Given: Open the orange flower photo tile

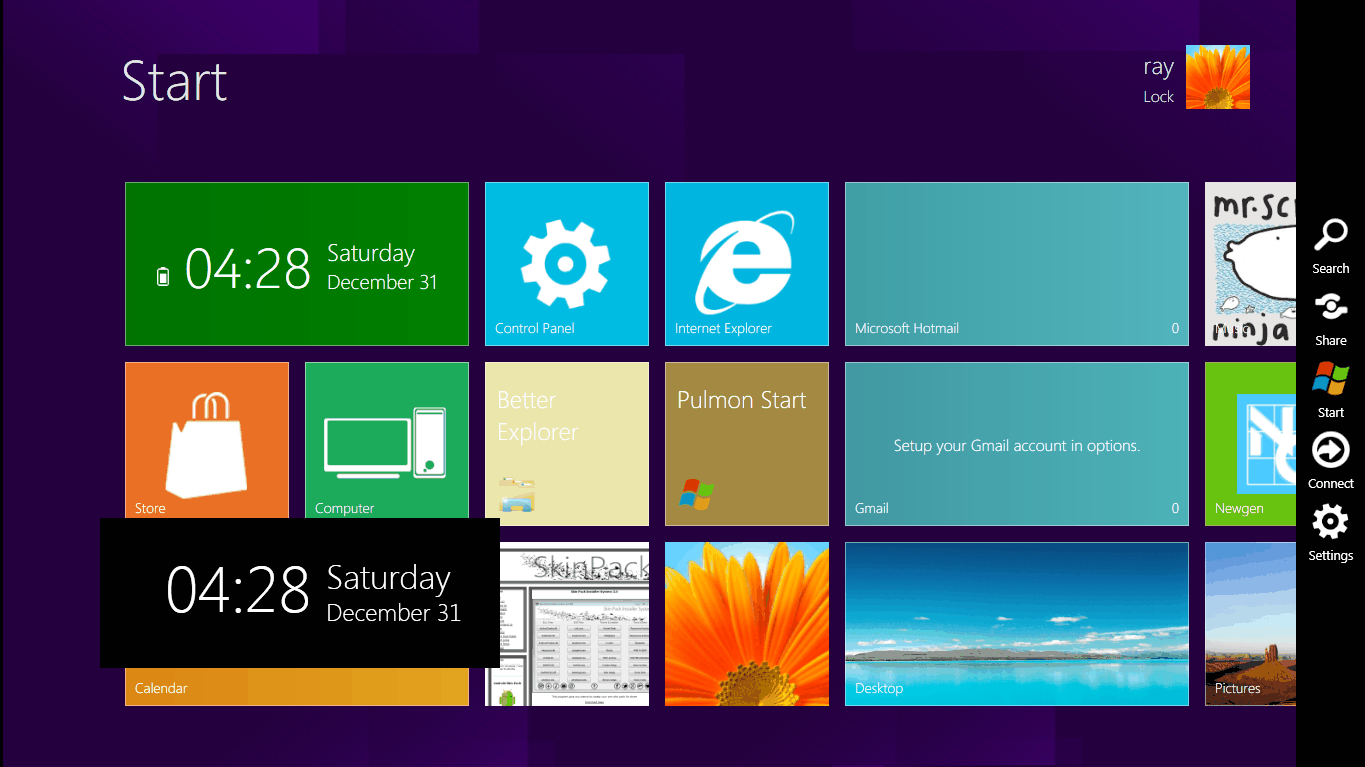Looking at the screenshot, I should [746, 623].
